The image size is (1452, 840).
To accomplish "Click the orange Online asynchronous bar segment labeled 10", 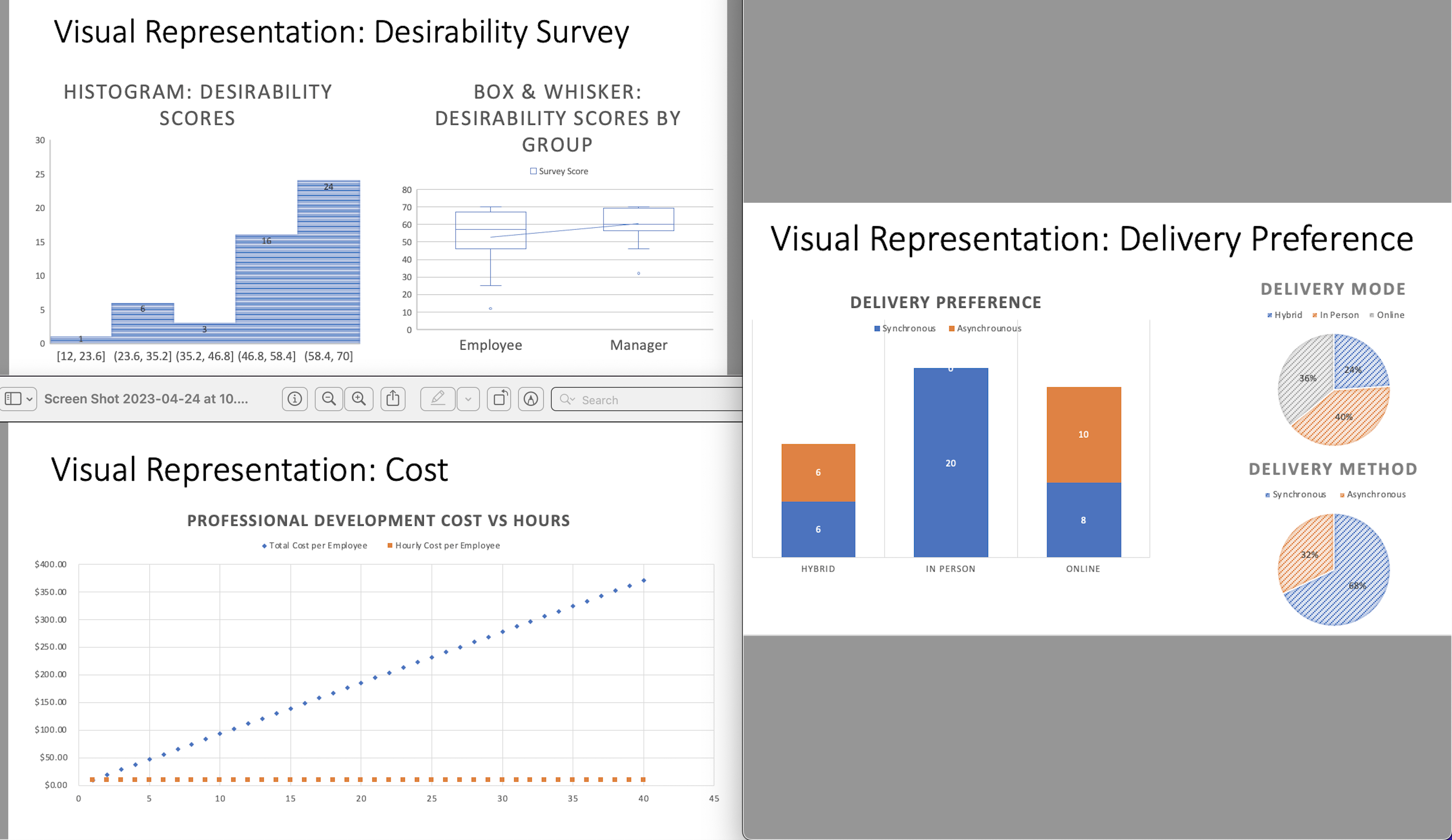I will tap(1083, 434).
